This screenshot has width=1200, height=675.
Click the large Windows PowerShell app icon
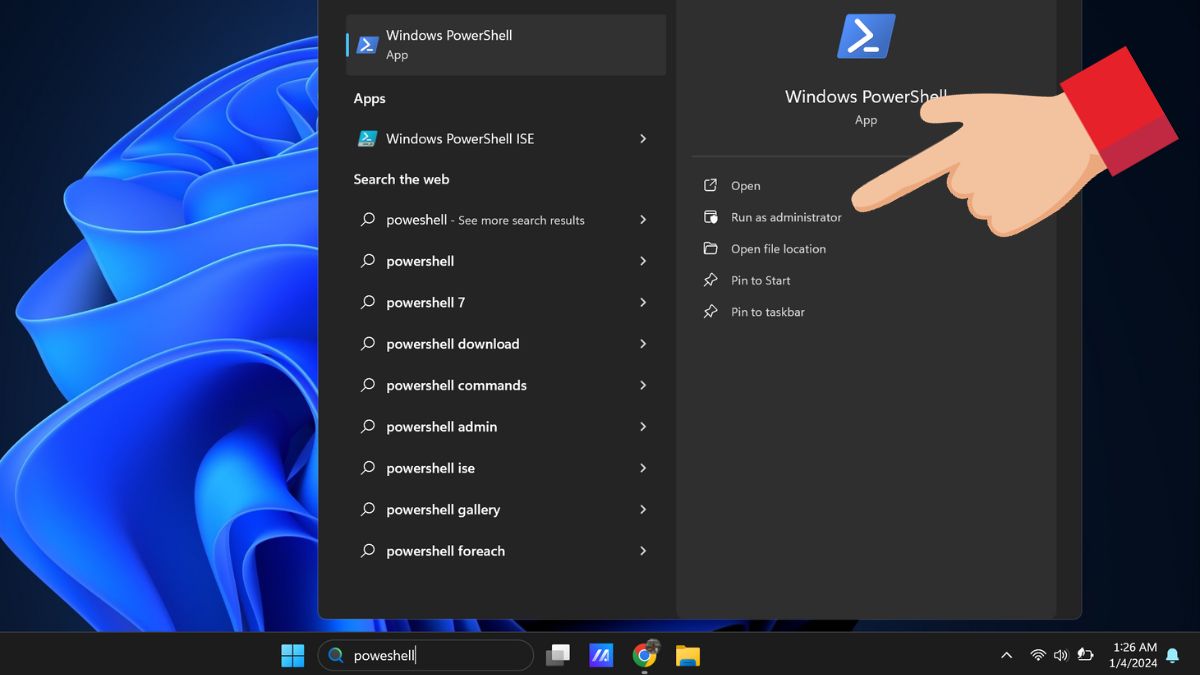click(865, 35)
